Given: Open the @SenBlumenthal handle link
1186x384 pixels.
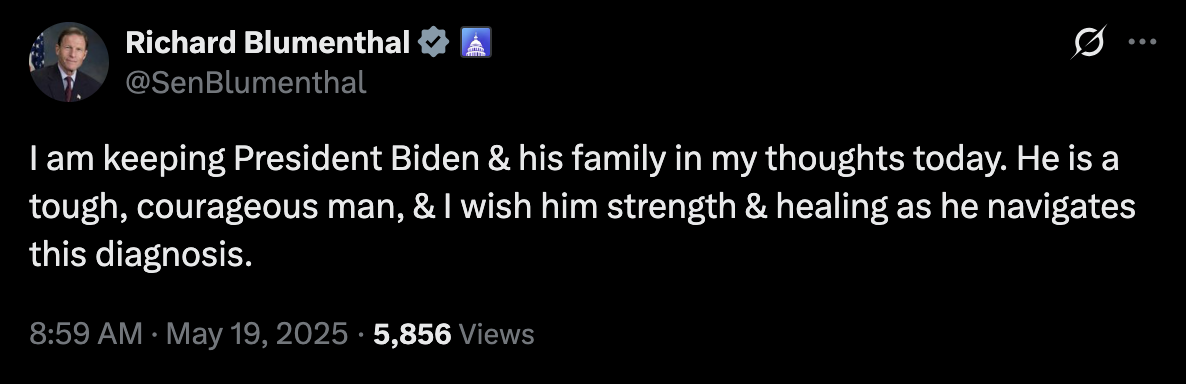Looking at the screenshot, I should [x=246, y=82].
